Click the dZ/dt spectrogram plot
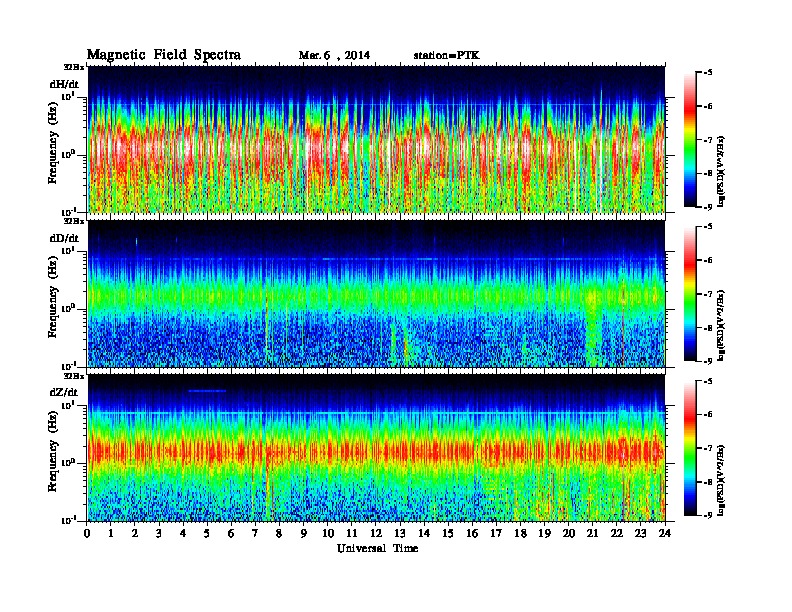 (x=376, y=448)
